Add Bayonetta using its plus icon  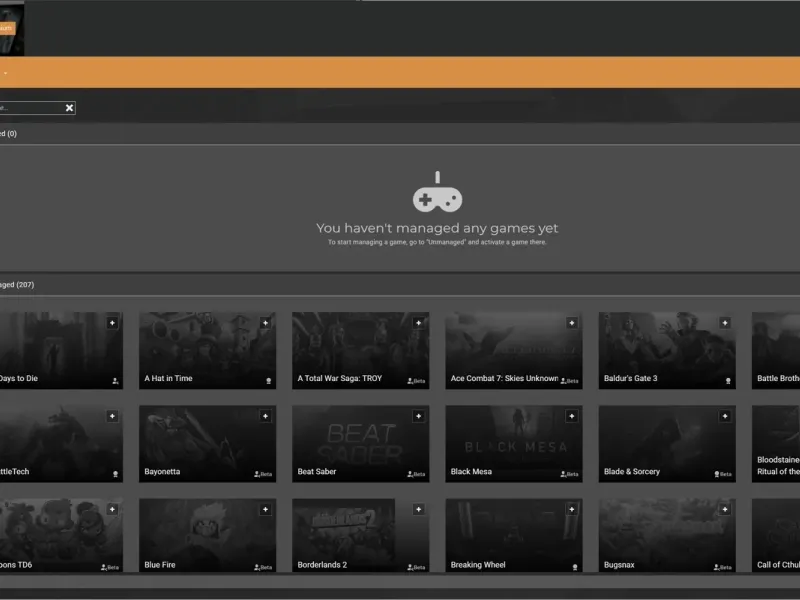pos(265,416)
